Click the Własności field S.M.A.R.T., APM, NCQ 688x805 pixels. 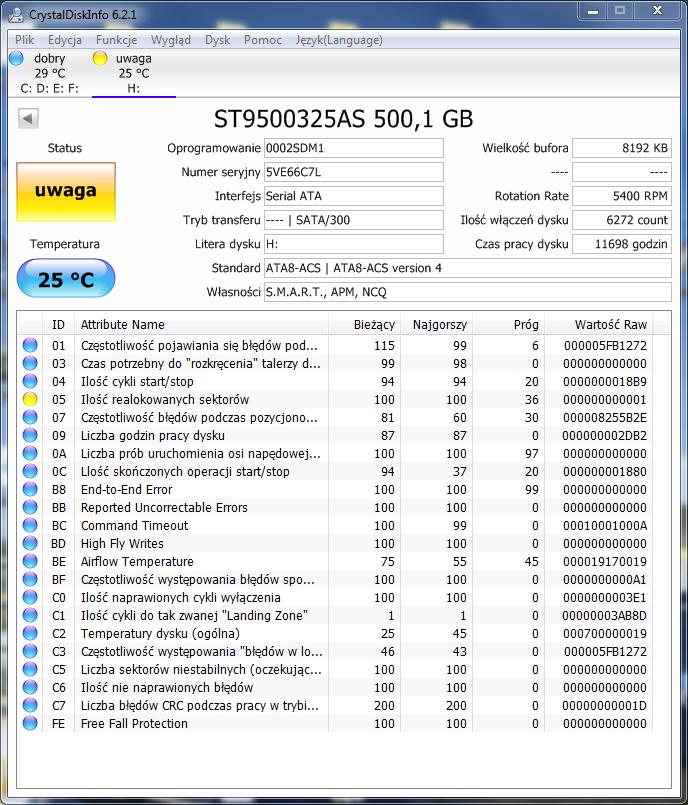[468, 292]
